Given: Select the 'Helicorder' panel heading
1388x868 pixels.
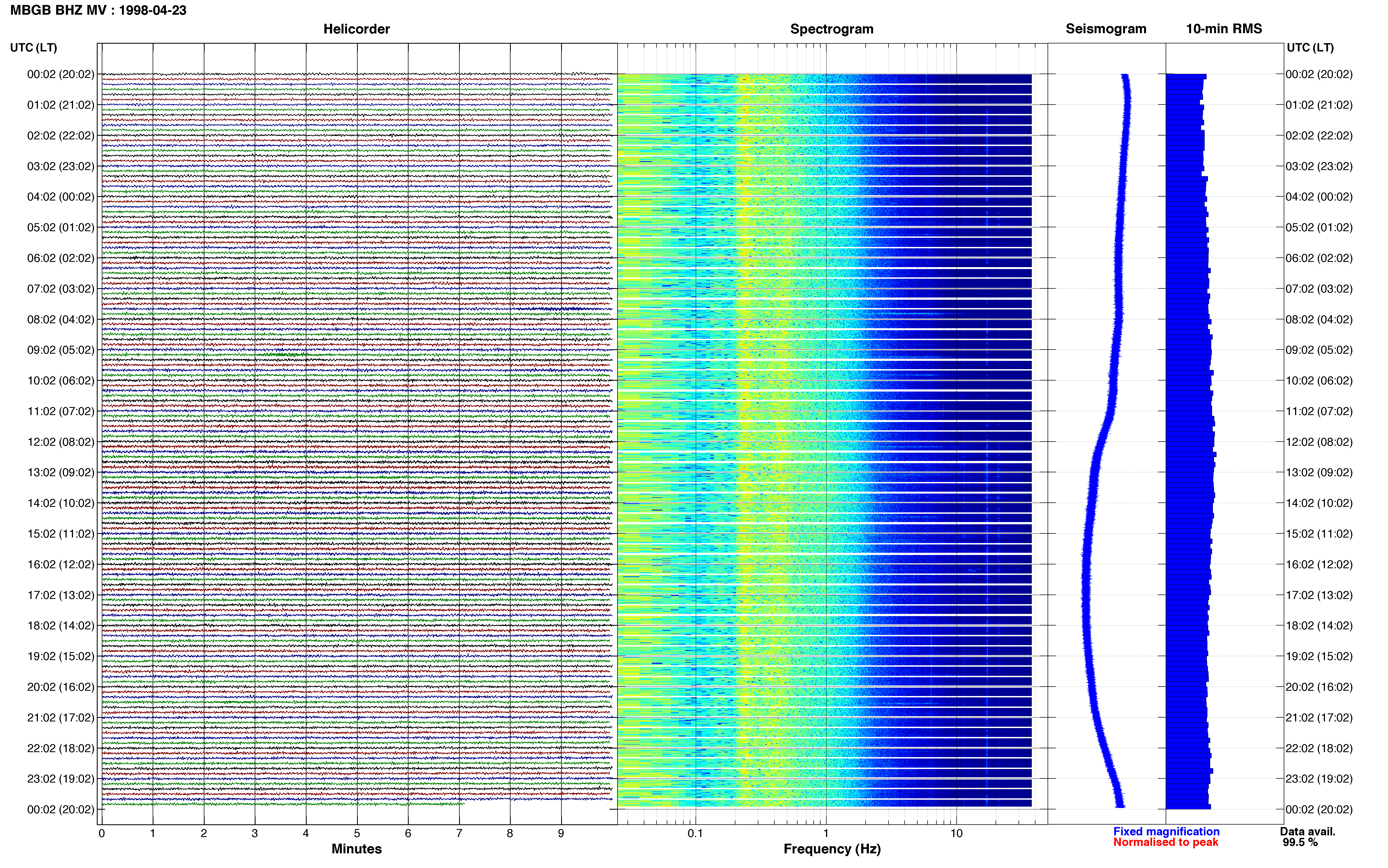Looking at the screenshot, I should (x=356, y=29).
